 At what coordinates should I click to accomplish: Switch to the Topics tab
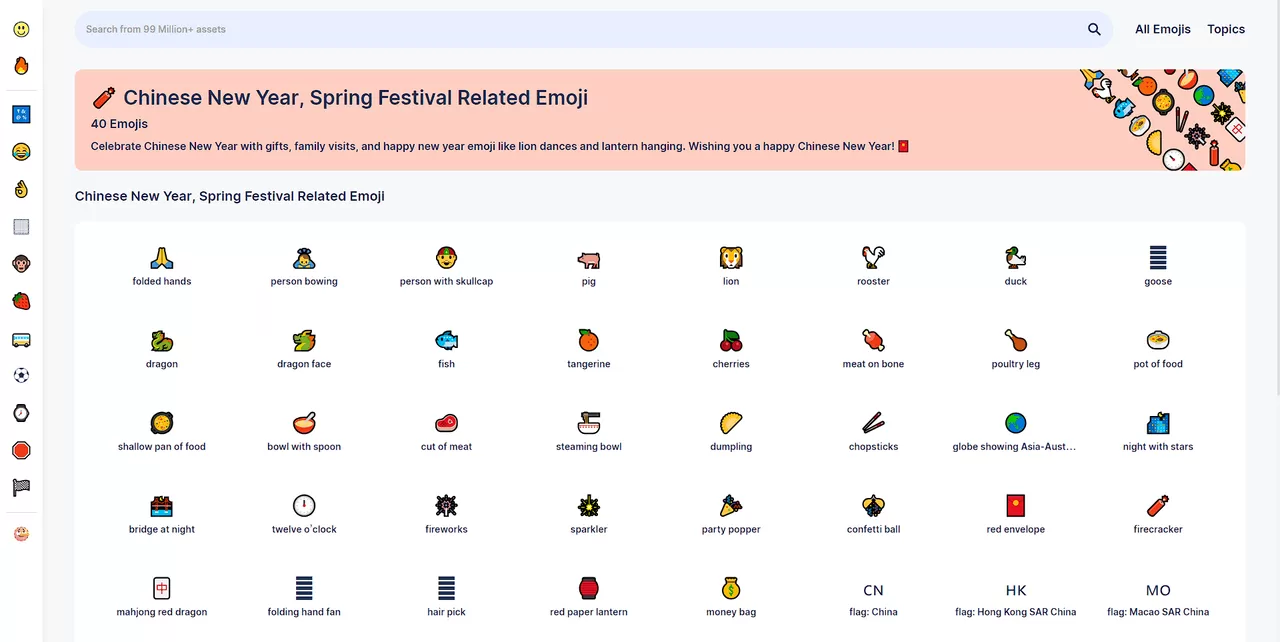pos(1226,29)
